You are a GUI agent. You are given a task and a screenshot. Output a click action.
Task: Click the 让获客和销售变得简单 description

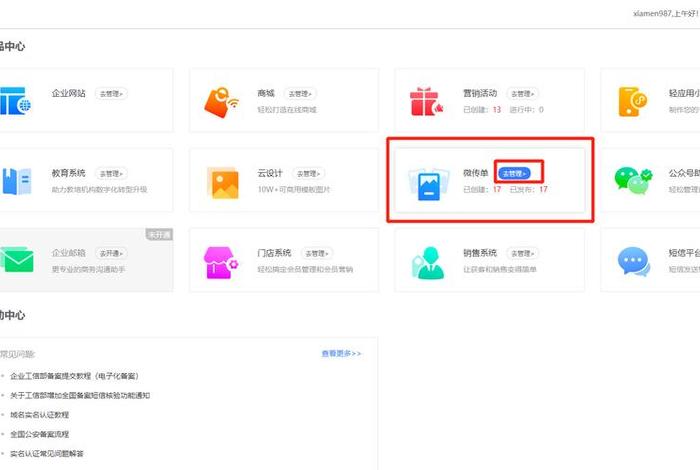[x=500, y=270]
